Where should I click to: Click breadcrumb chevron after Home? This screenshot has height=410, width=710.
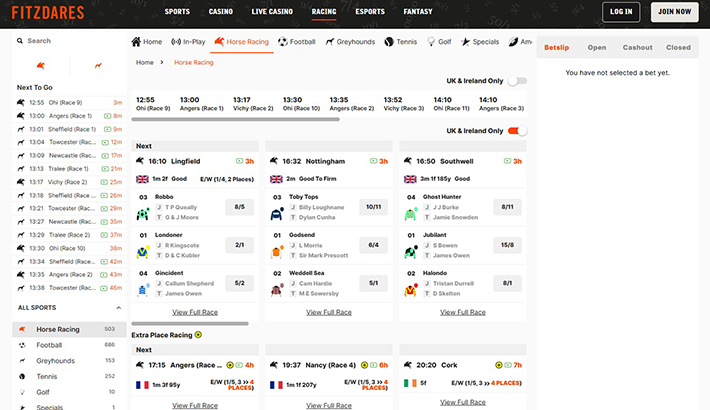[x=162, y=63]
